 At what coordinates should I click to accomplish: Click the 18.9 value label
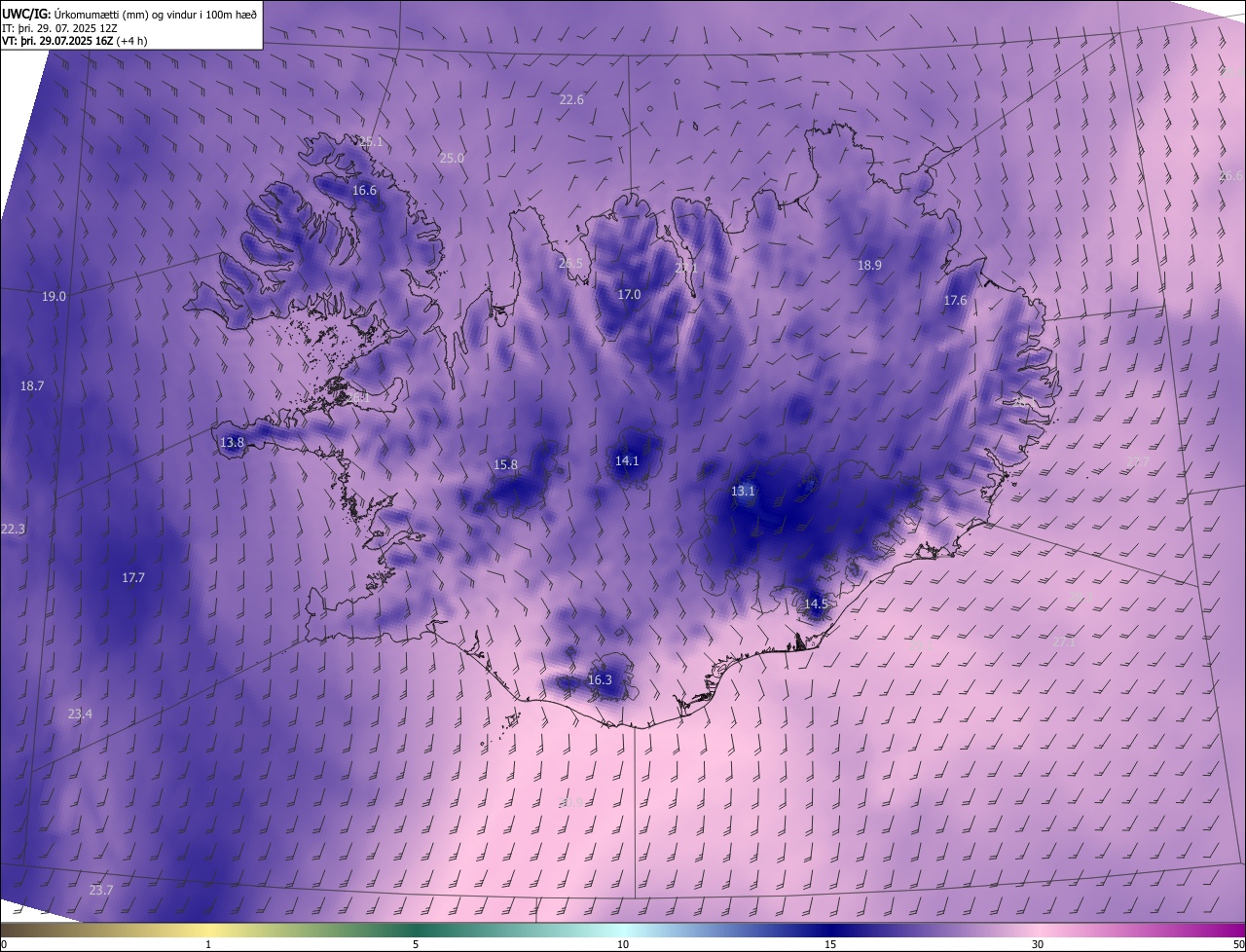pos(869,265)
